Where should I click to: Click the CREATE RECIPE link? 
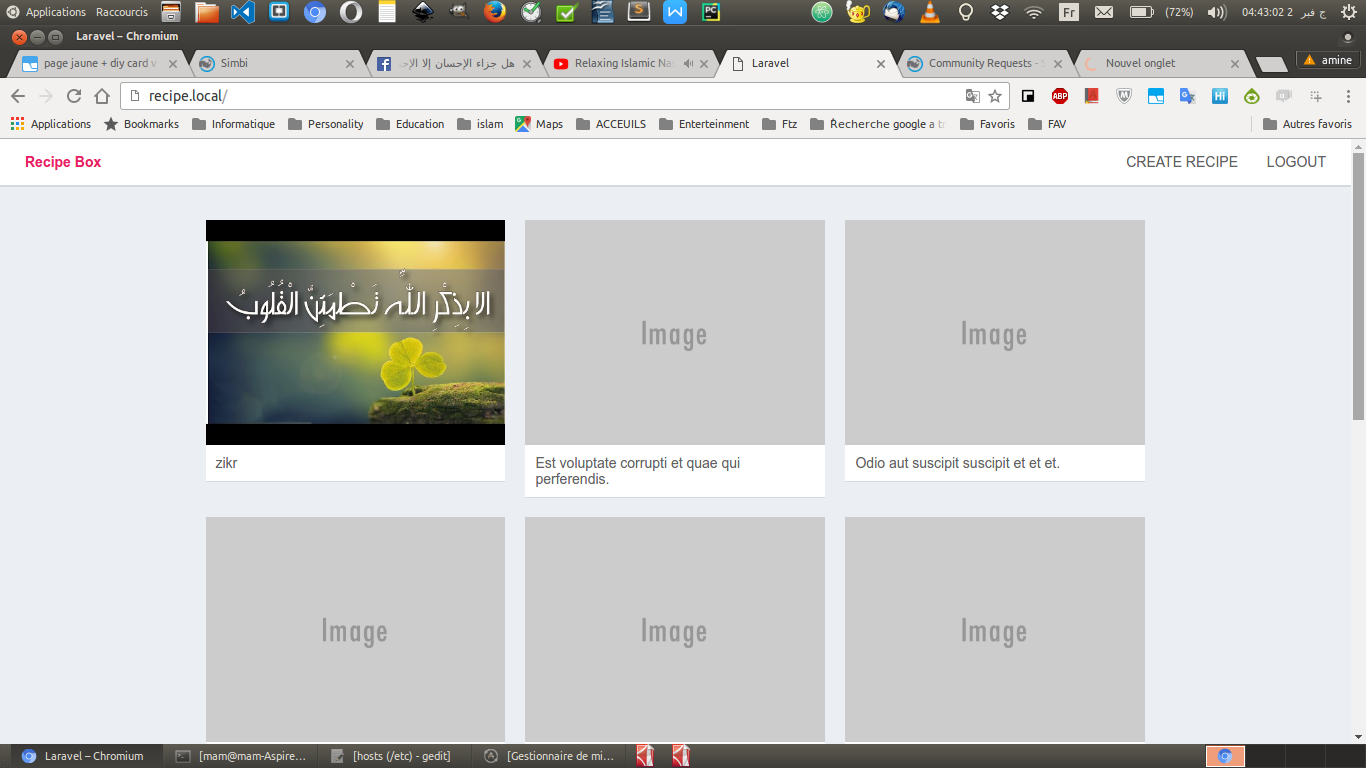pyautogui.click(x=1182, y=162)
